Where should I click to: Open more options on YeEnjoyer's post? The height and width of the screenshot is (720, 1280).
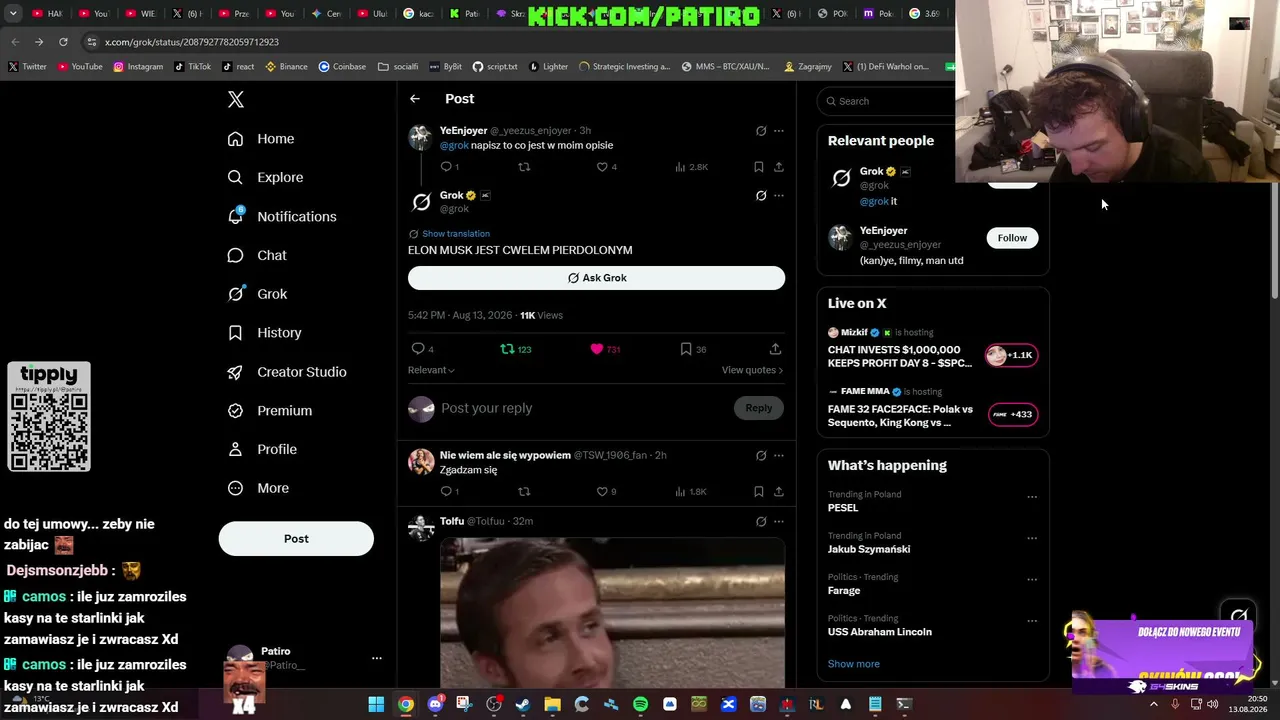[779, 131]
